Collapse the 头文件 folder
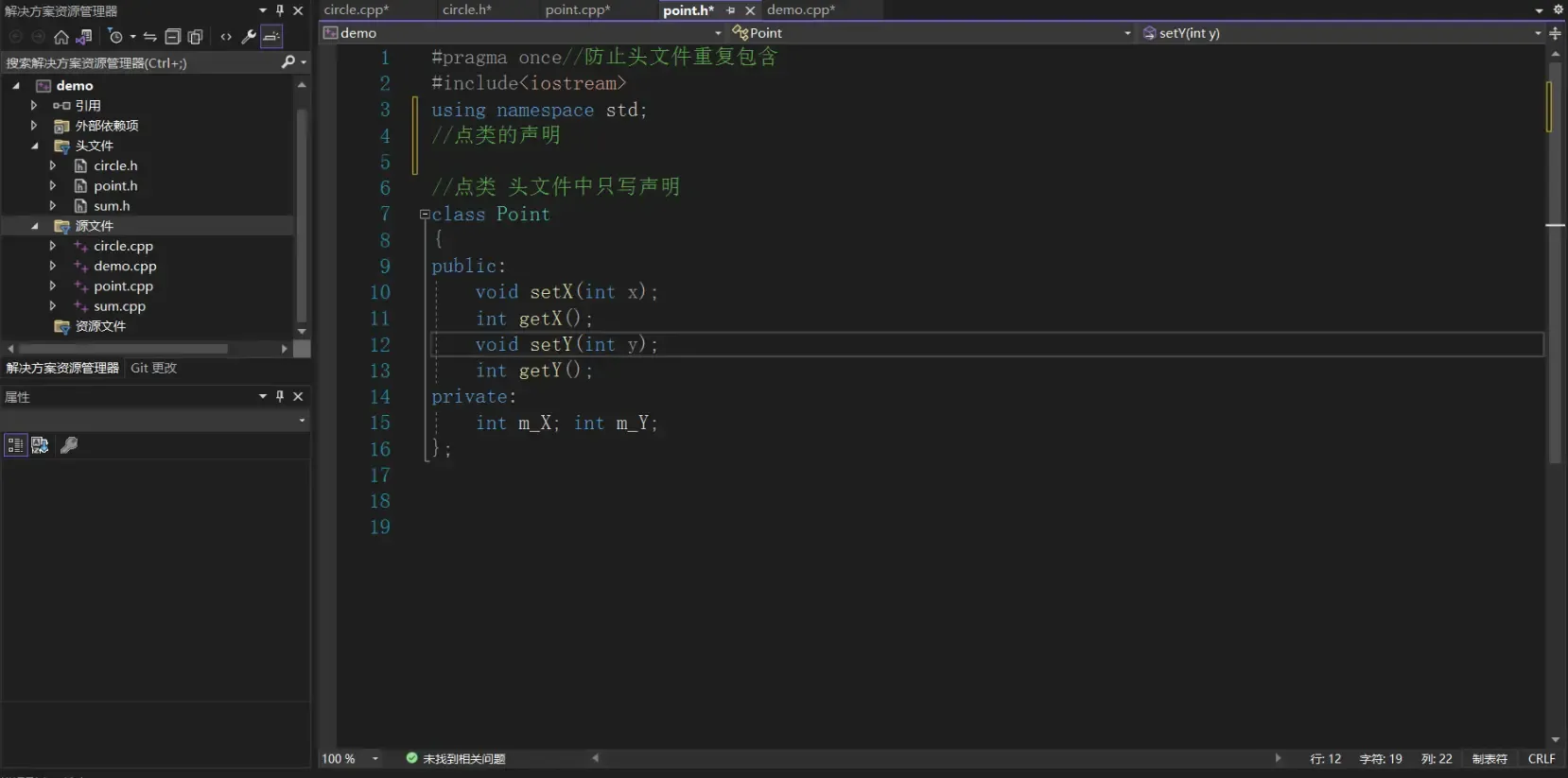 click(x=35, y=147)
